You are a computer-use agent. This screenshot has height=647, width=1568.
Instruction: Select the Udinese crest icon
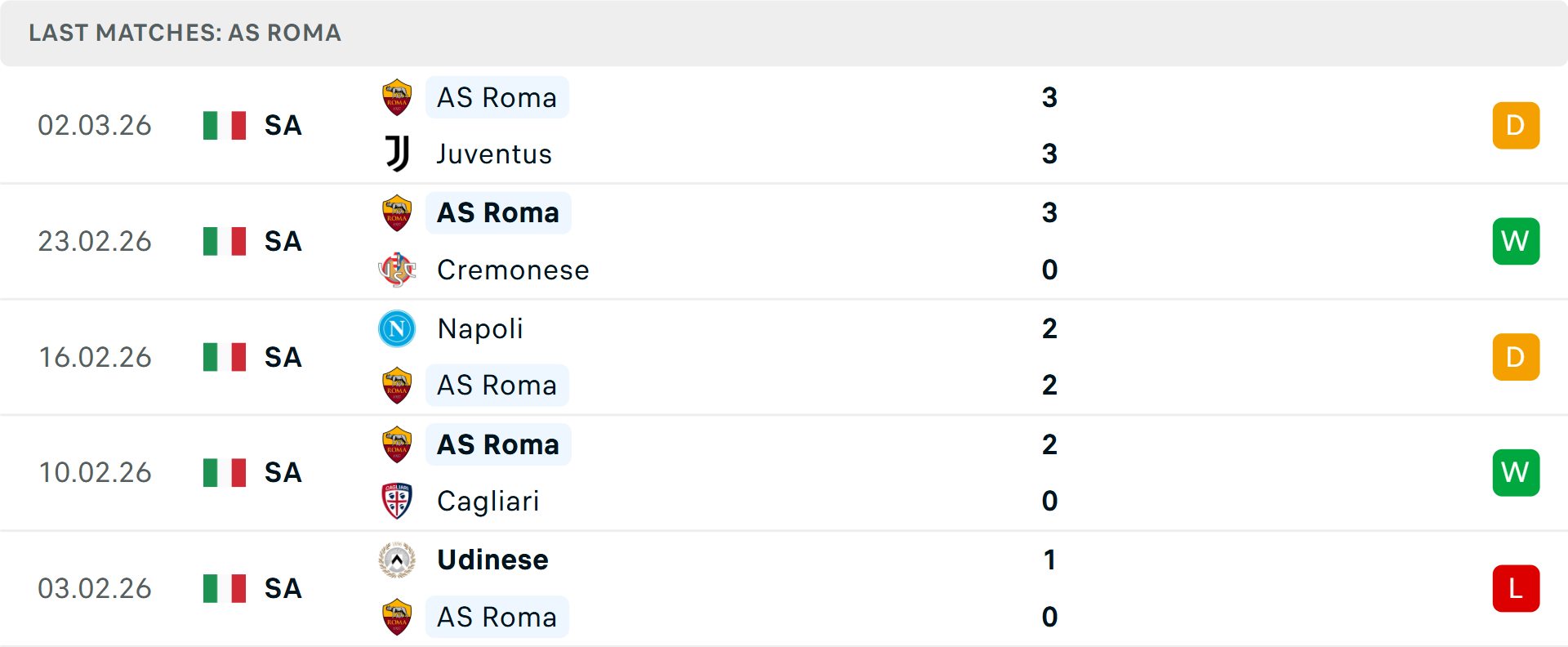pyautogui.click(x=396, y=560)
